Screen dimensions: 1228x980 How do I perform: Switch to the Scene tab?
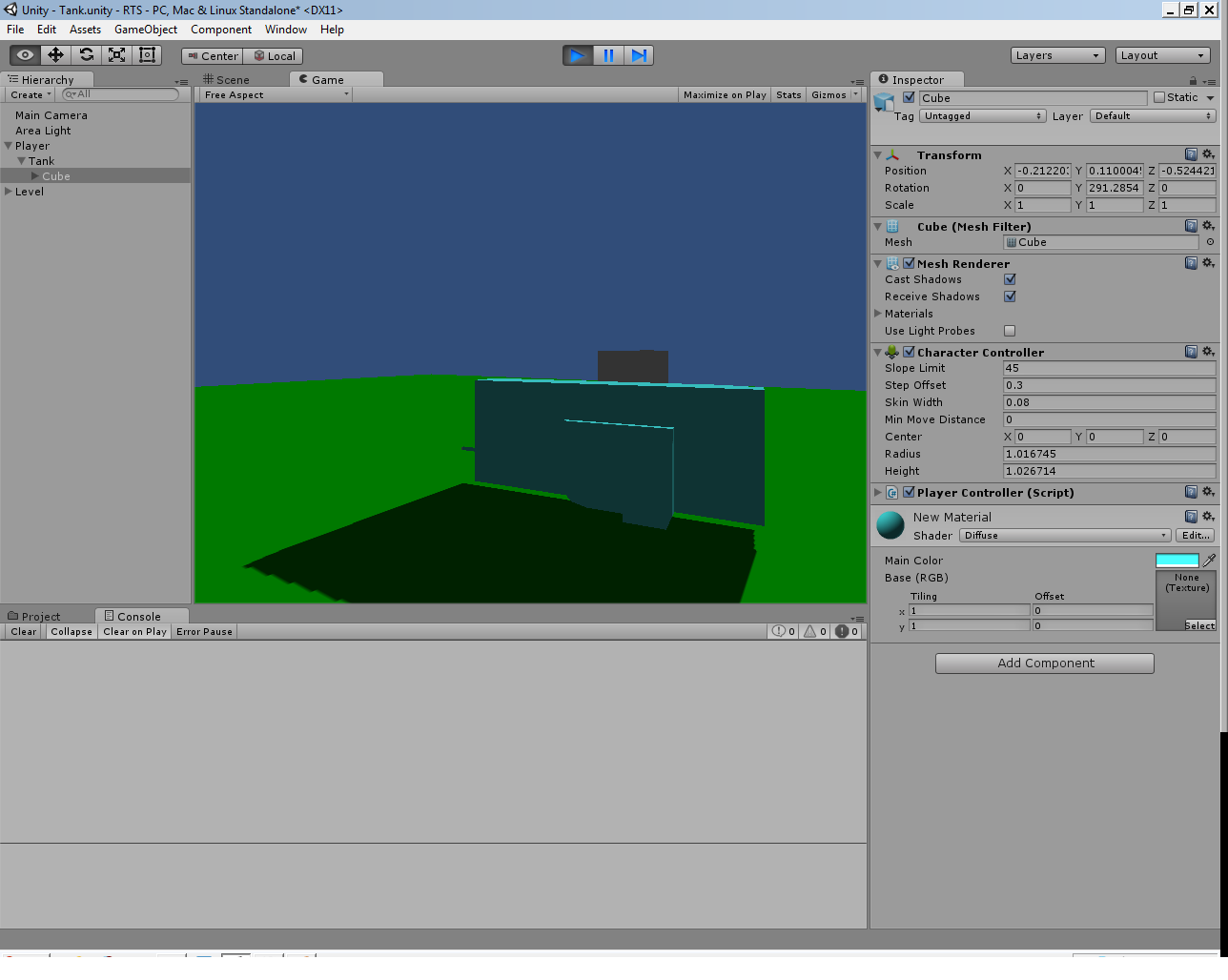227,80
